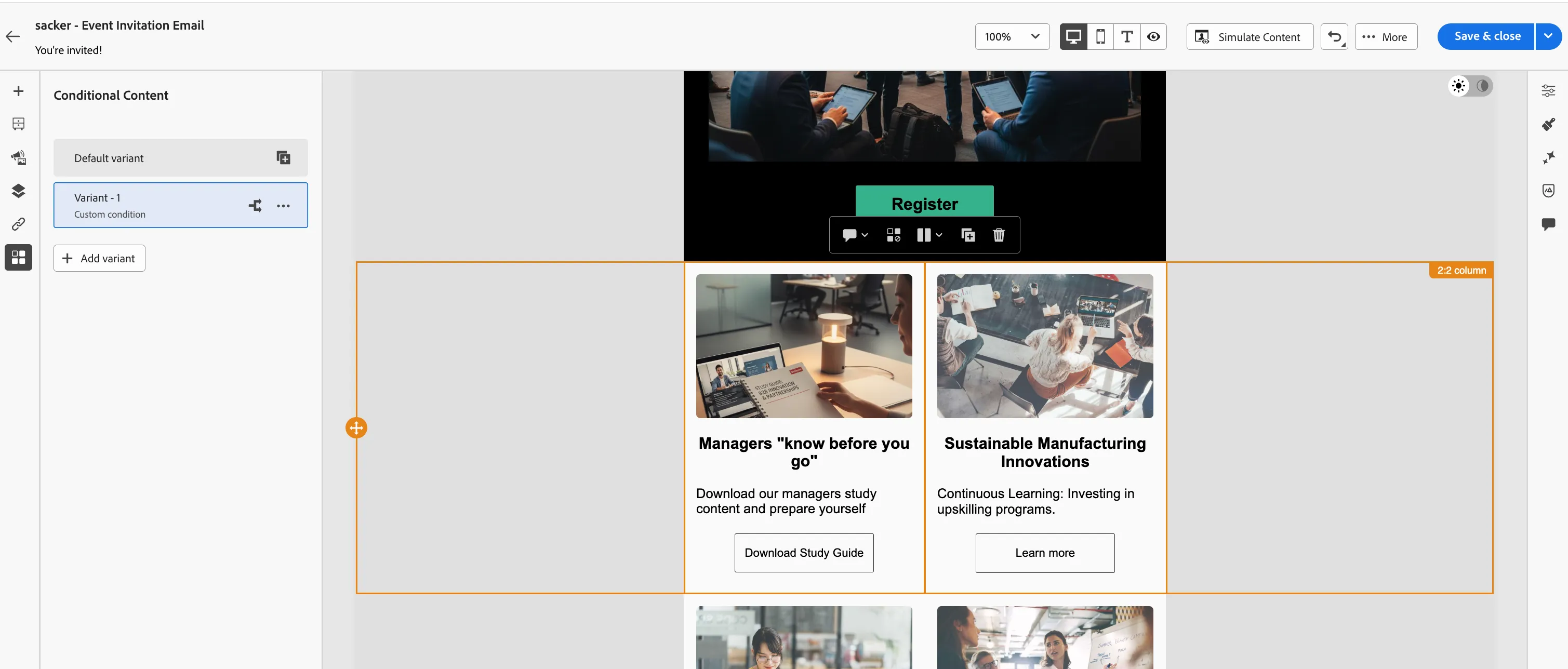Select the Default variant row

click(180, 158)
